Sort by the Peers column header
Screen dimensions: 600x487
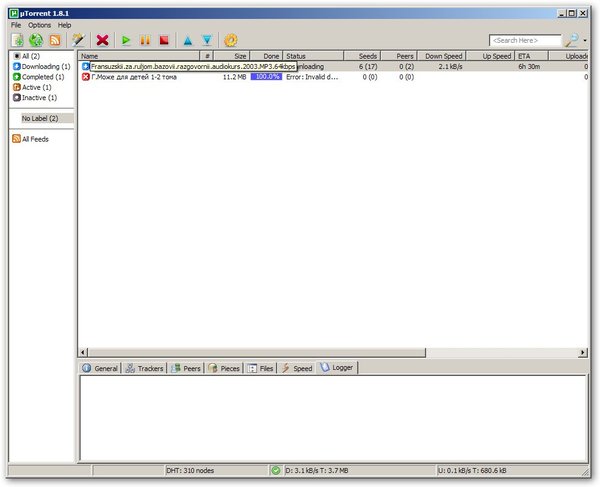pyautogui.click(x=399, y=56)
